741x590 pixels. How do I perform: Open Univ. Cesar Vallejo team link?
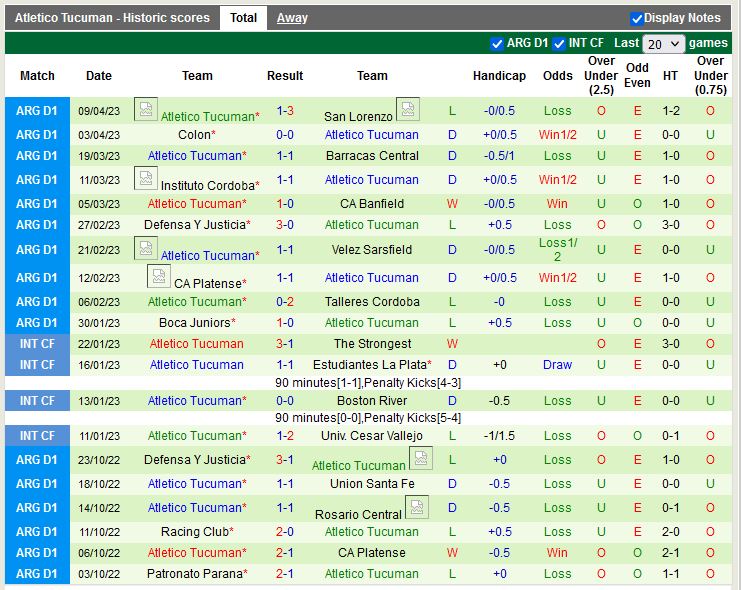372,436
